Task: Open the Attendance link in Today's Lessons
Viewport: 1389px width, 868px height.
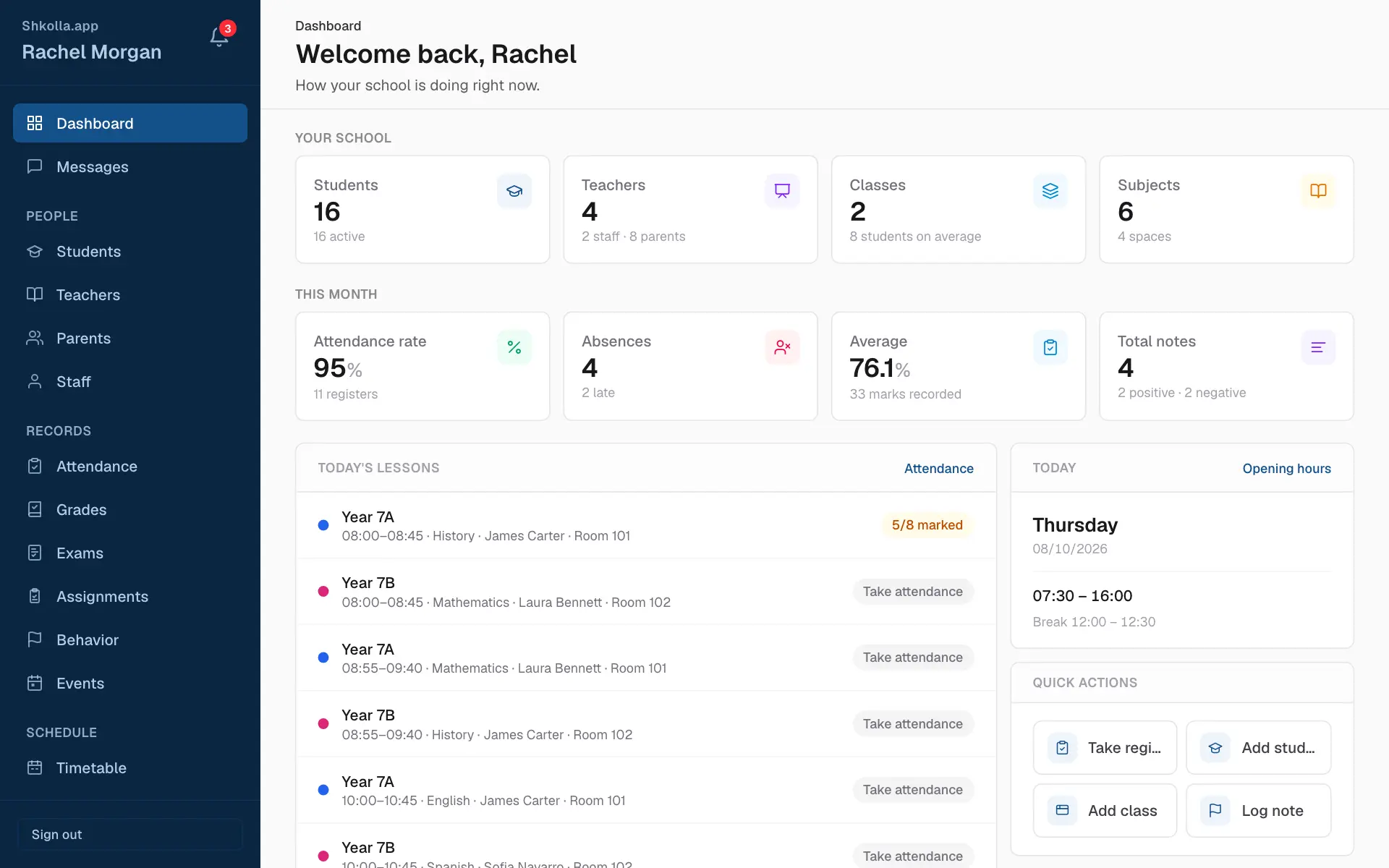Action: click(938, 468)
